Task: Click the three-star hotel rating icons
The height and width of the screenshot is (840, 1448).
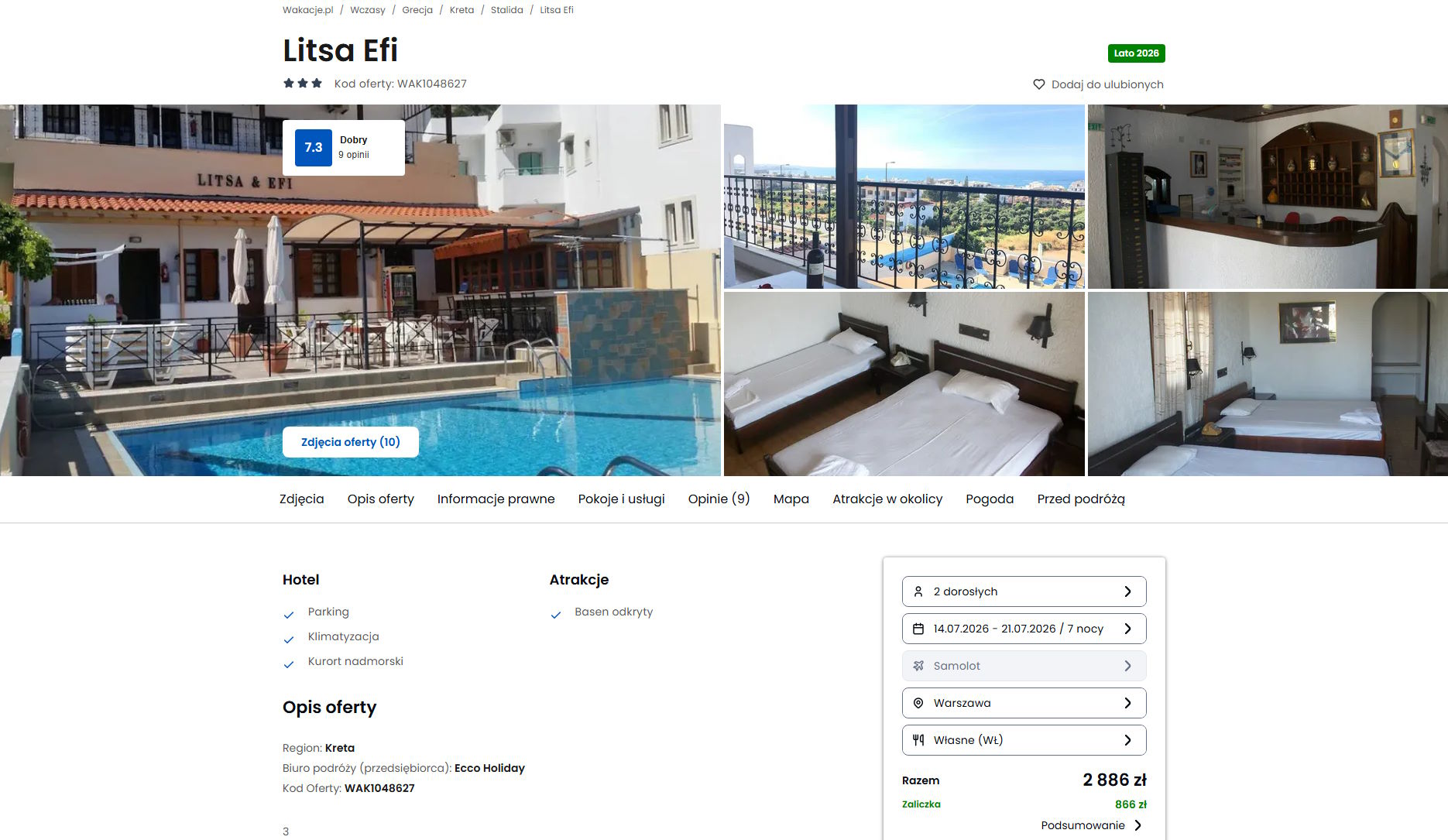Action: pos(303,84)
